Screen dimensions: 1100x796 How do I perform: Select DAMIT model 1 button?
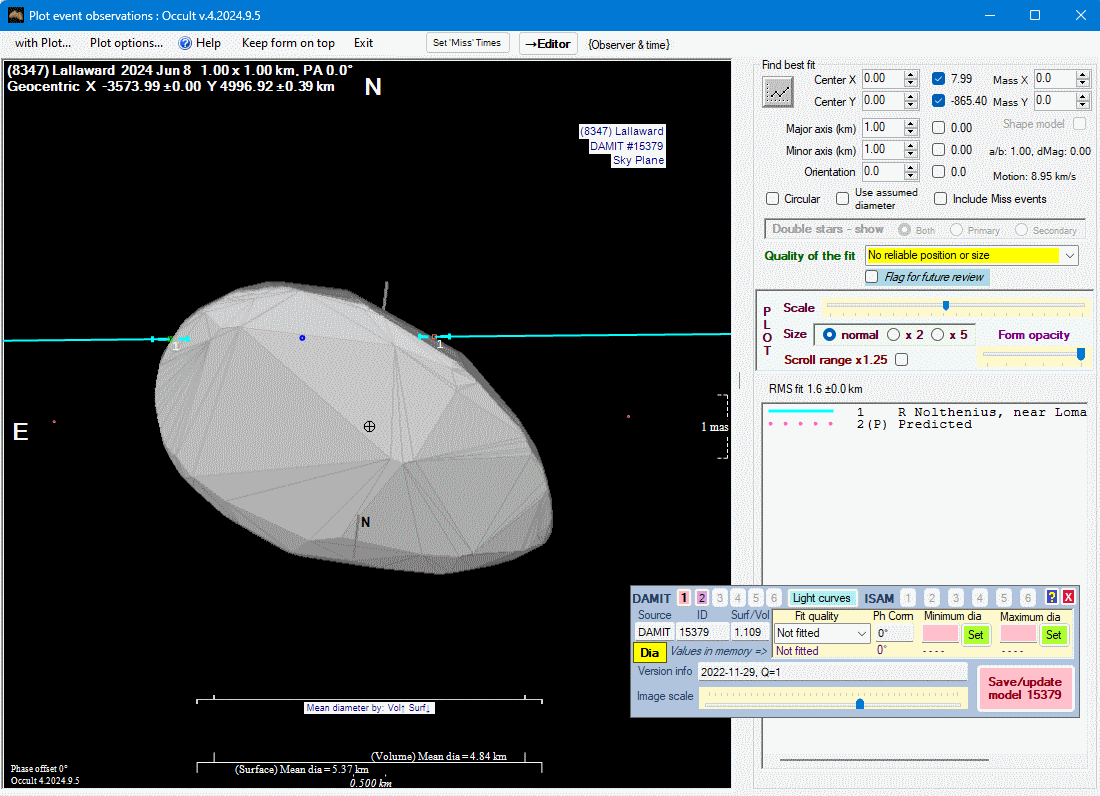[x=684, y=598]
